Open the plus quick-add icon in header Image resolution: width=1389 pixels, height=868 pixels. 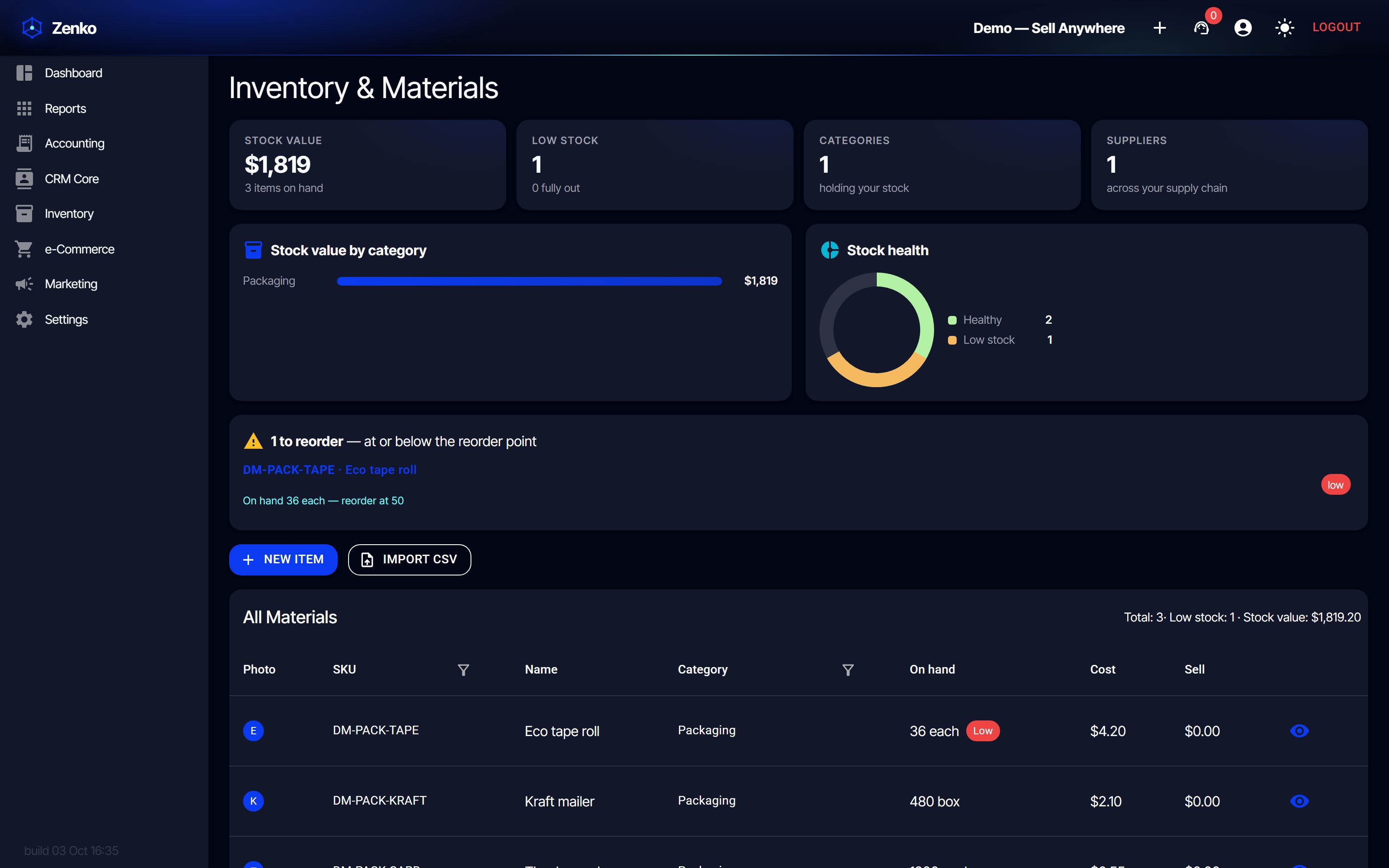click(x=1159, y=27)
